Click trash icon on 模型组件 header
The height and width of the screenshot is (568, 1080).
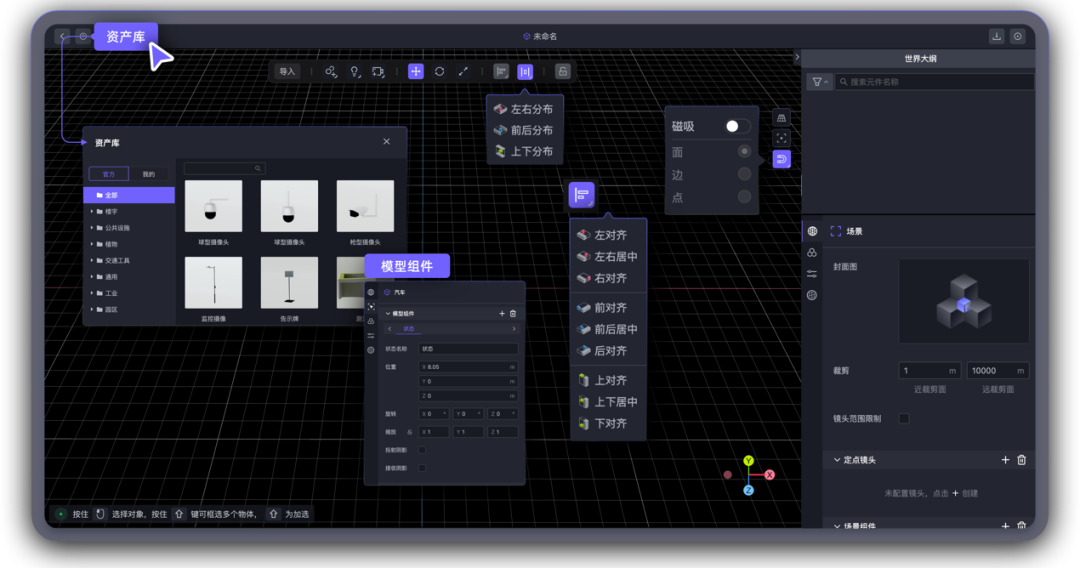[512, 314]
